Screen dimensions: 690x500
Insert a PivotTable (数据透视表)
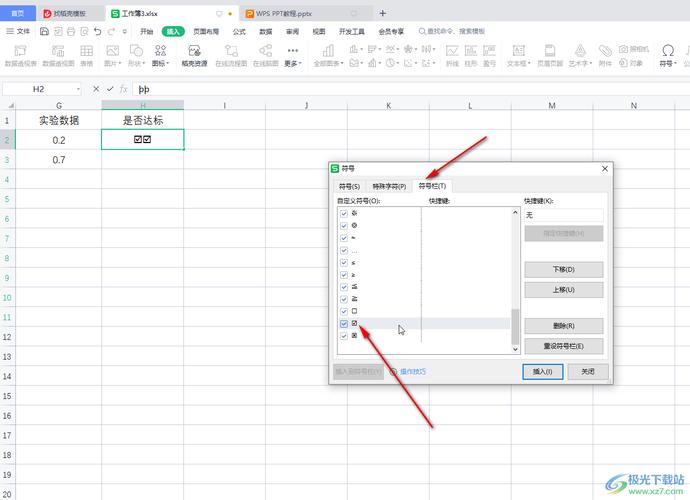pyautogui.click(x=20, y=55)
